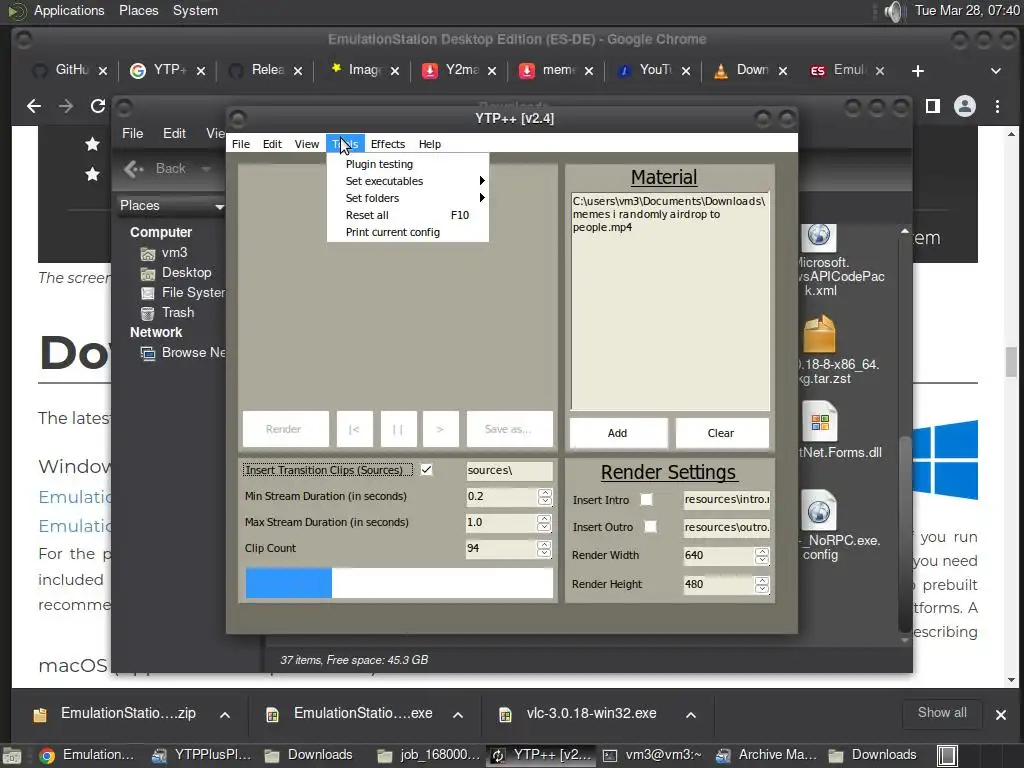Click the skip-to-start playback button
Screen dimensions: 1024x768
355,429
